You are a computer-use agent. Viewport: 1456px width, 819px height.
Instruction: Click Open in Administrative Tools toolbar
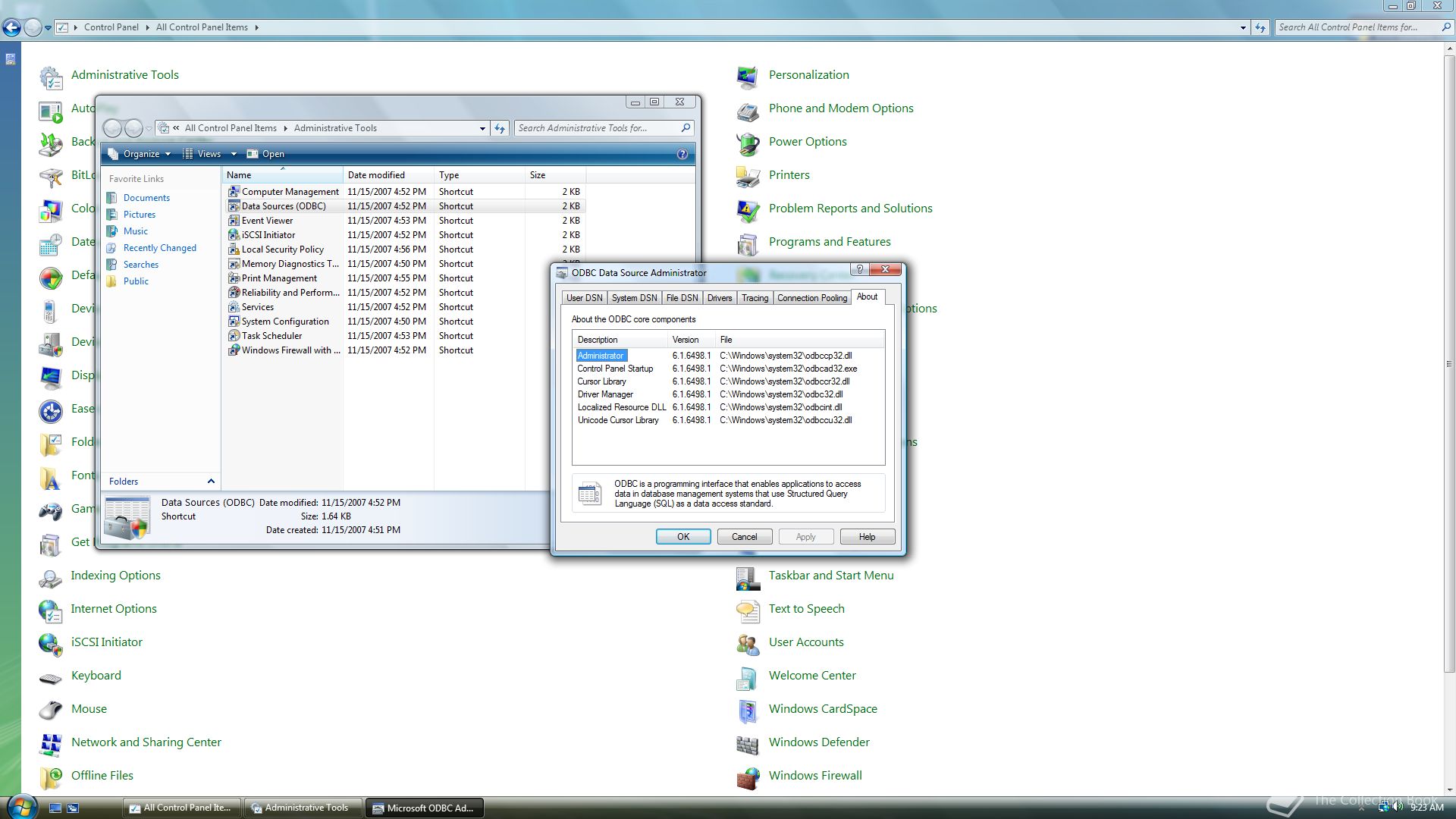click(x=265, y=154)
